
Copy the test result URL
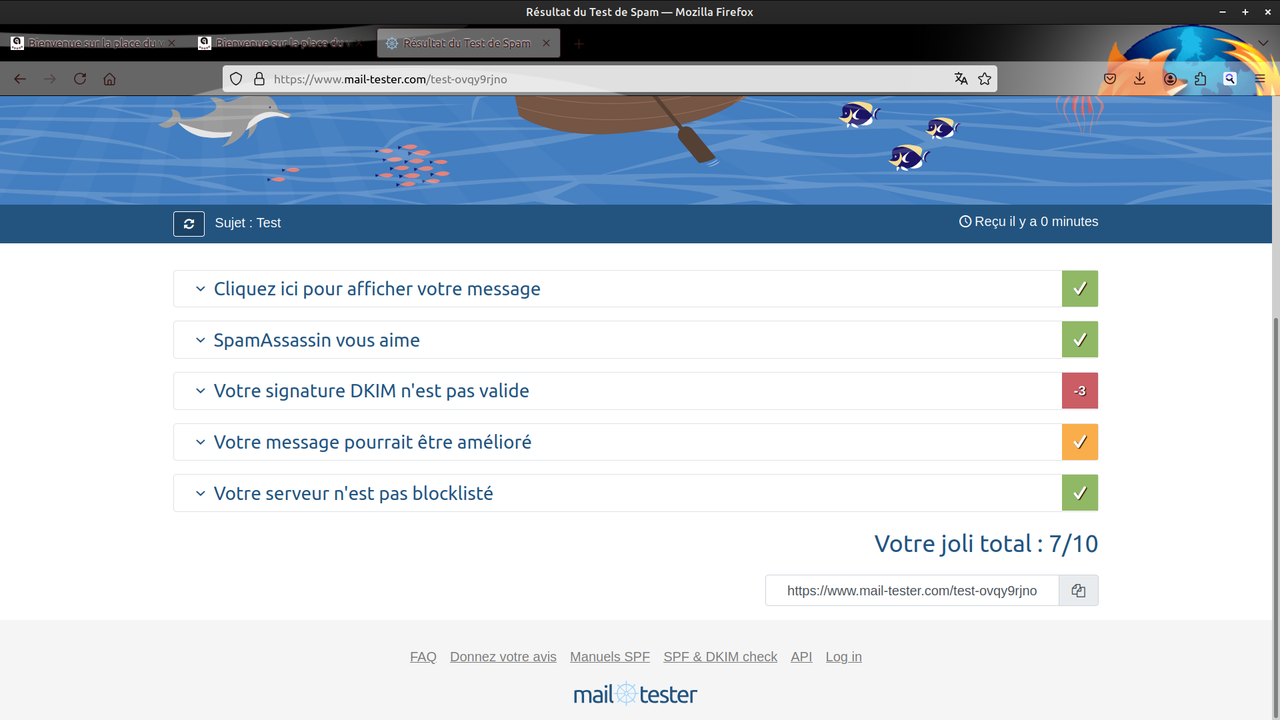coord(1078,591)
